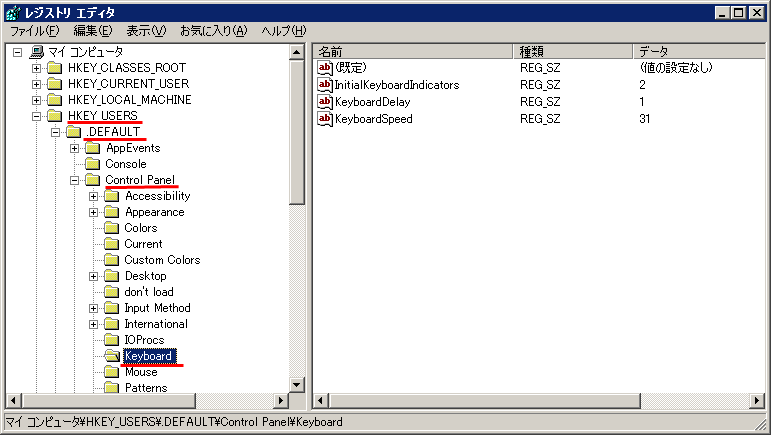Expand the Accessibility key node

tap(93, 196)
